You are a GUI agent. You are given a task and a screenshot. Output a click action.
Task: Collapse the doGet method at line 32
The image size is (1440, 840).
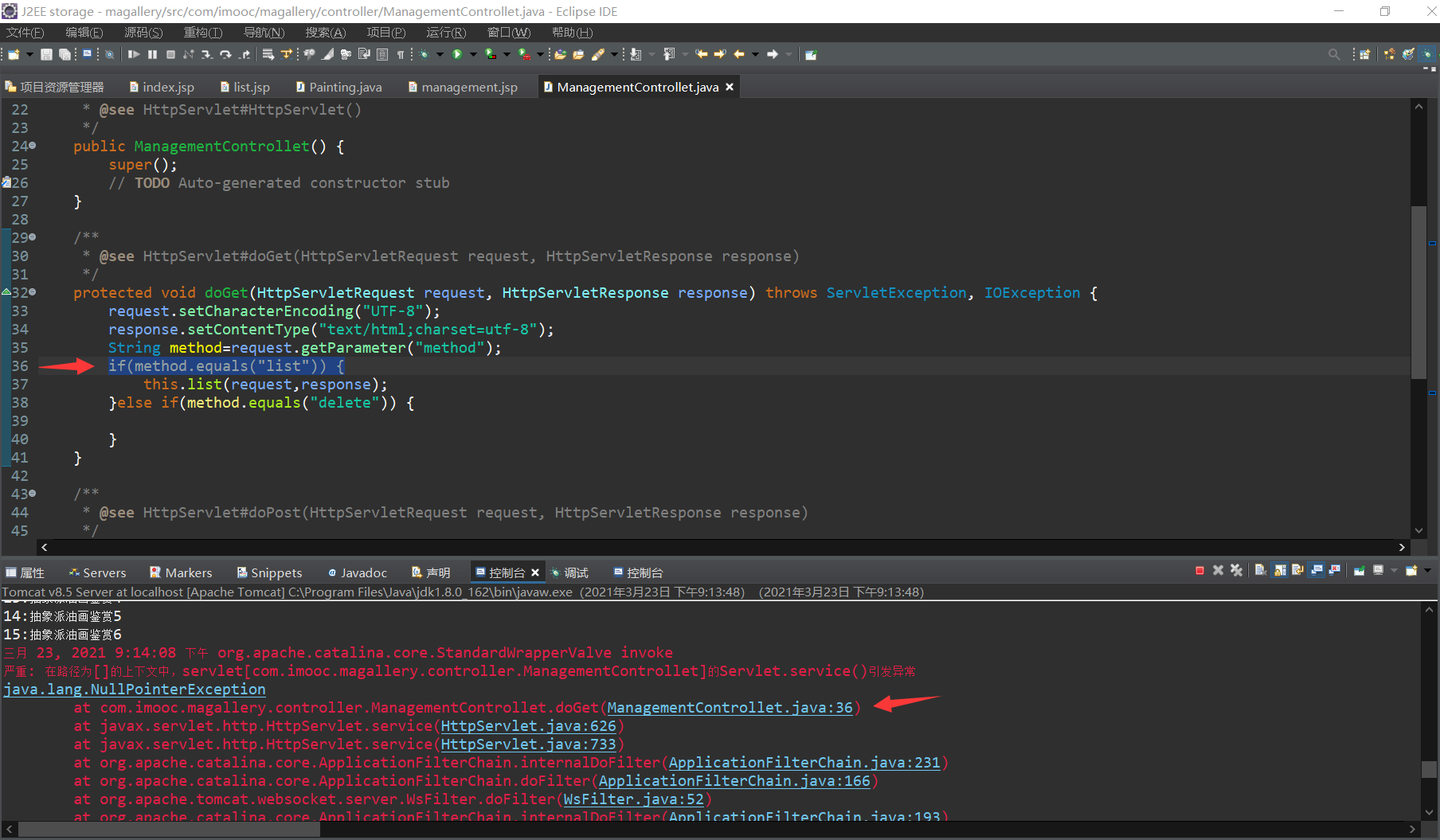(33, 292)
